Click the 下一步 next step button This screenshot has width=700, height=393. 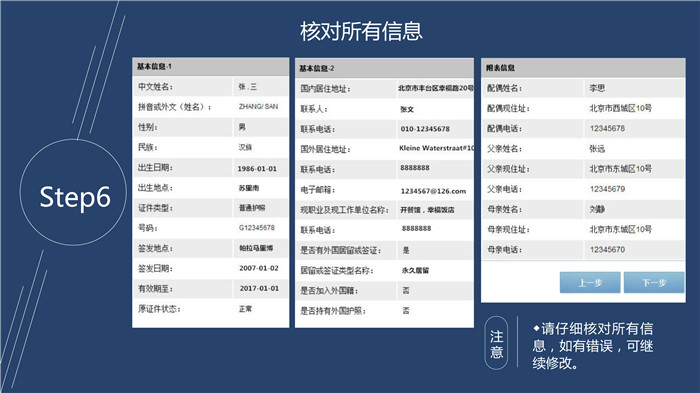[x=654, y=283]
